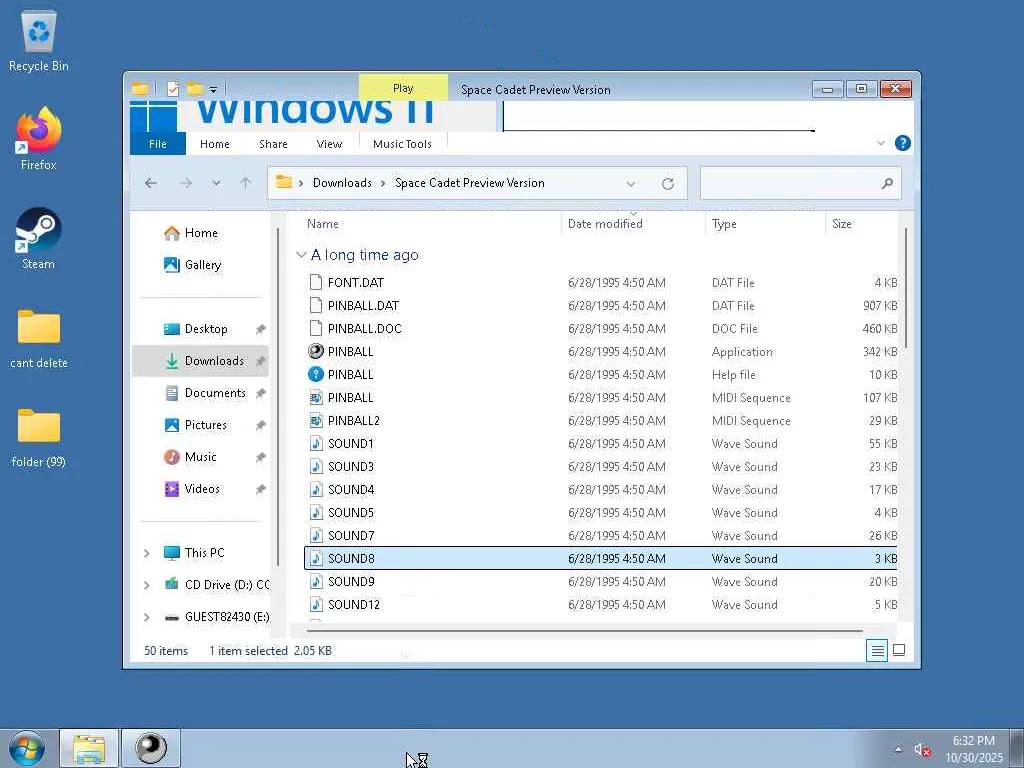The width and height of the screenshot is (1024, 768).
Task: Open the Recycle Bin desktop icon
Action: (39, 42)
